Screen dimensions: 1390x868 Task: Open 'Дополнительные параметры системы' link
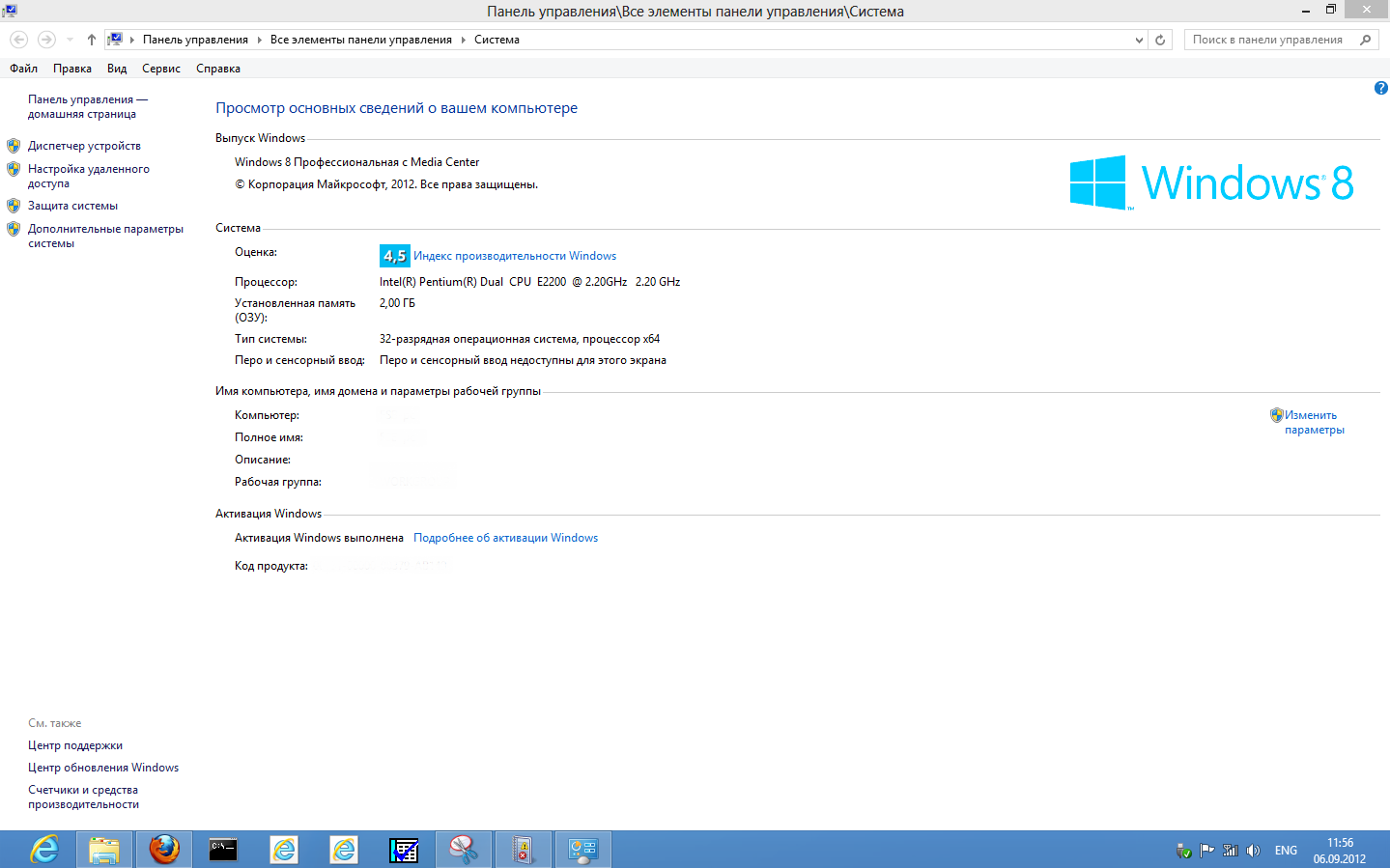[x=105, y=236]
